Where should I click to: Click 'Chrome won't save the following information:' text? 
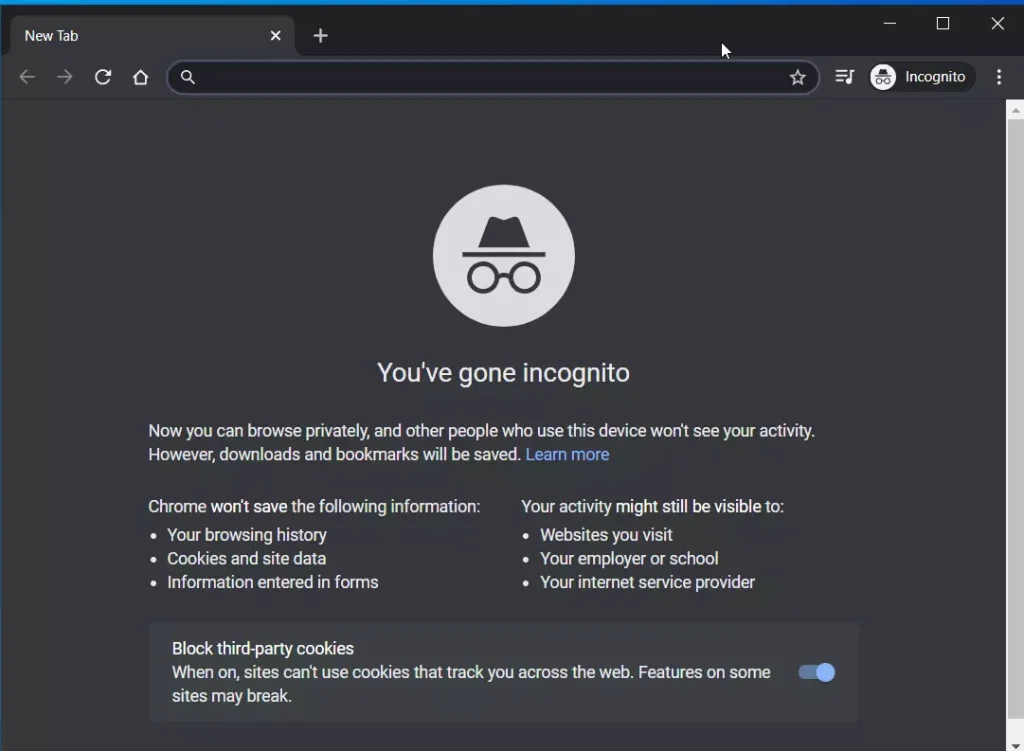pyautogui.click(x=314, y=507)
